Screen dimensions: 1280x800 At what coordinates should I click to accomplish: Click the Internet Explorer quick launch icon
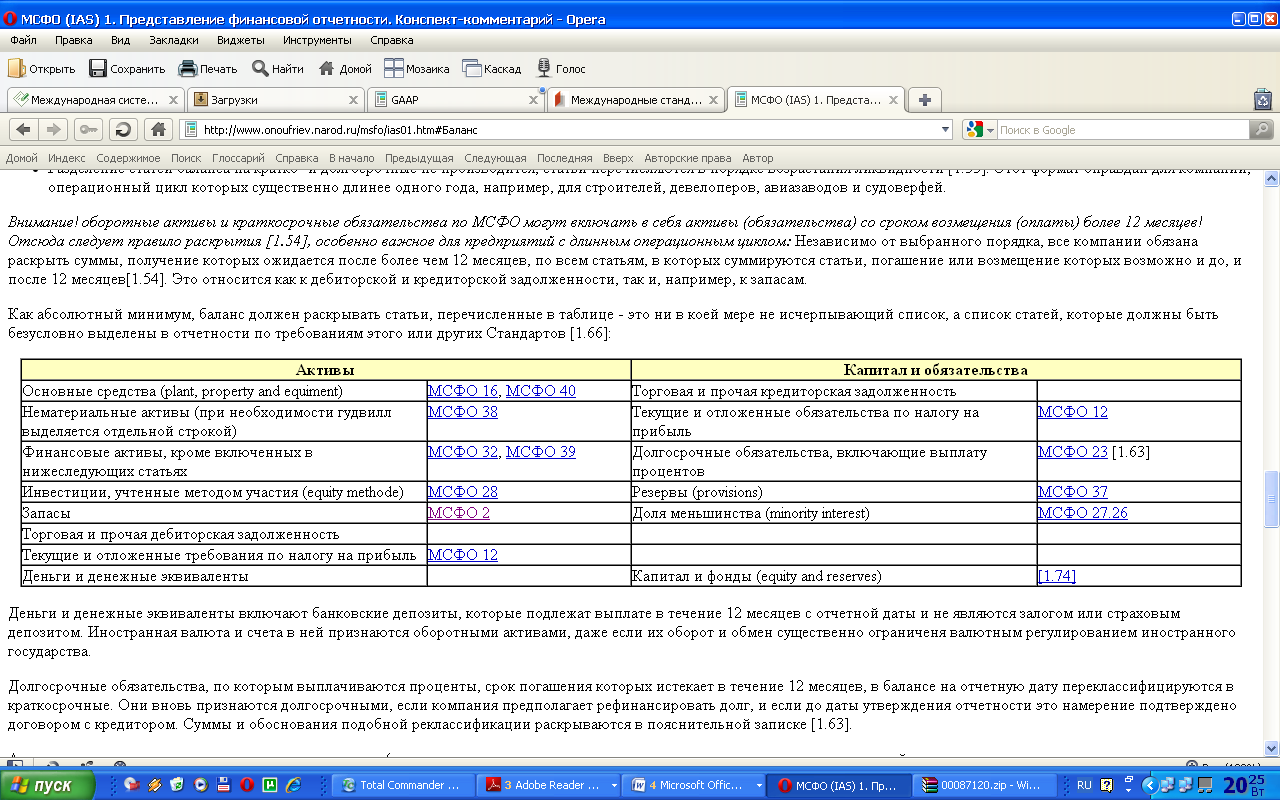point(293,785)
